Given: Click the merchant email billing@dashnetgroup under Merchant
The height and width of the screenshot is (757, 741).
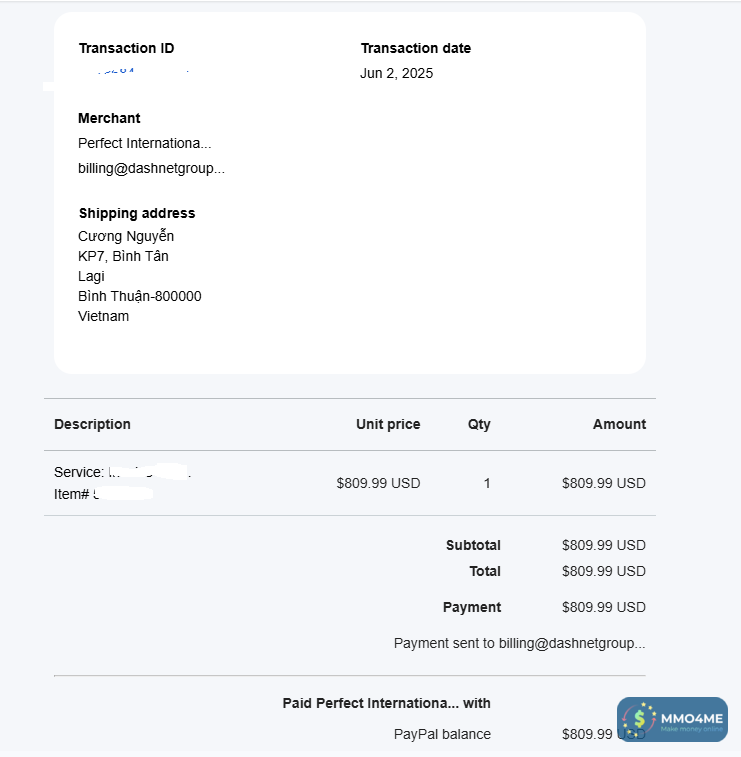Looking at the screenshot, I should (151, 168).
